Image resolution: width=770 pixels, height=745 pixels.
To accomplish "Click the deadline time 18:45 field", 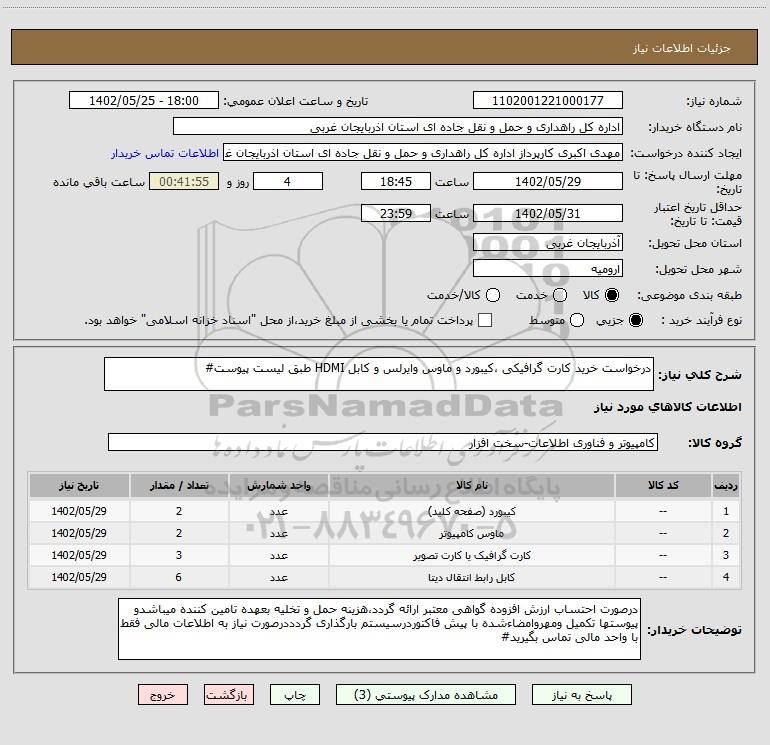I will 396,181.
